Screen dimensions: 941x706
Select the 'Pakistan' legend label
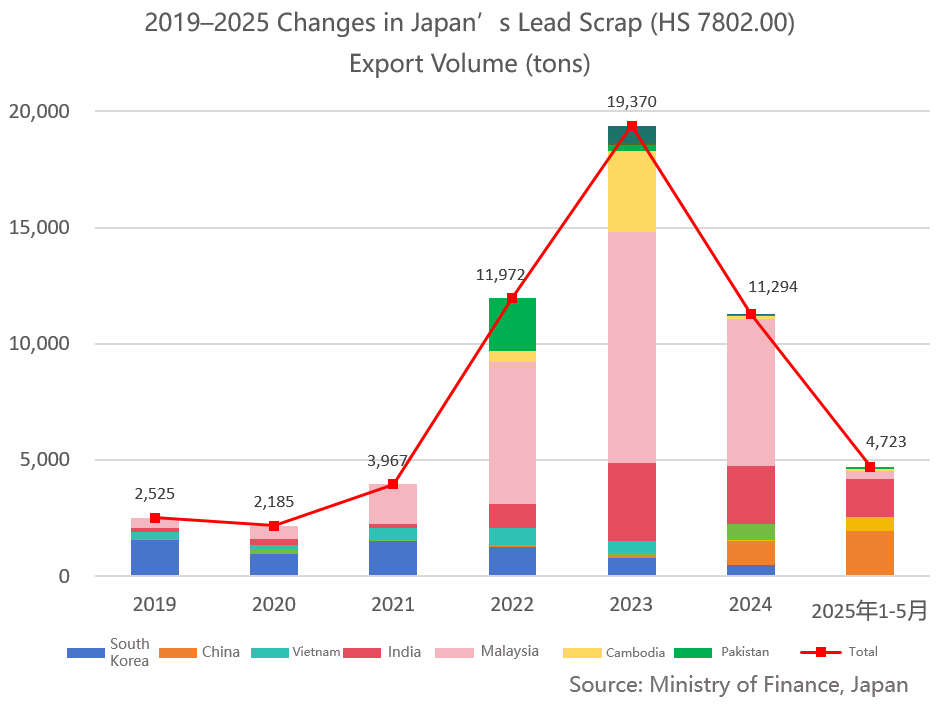pyautogui.click(x=745, y=652)
